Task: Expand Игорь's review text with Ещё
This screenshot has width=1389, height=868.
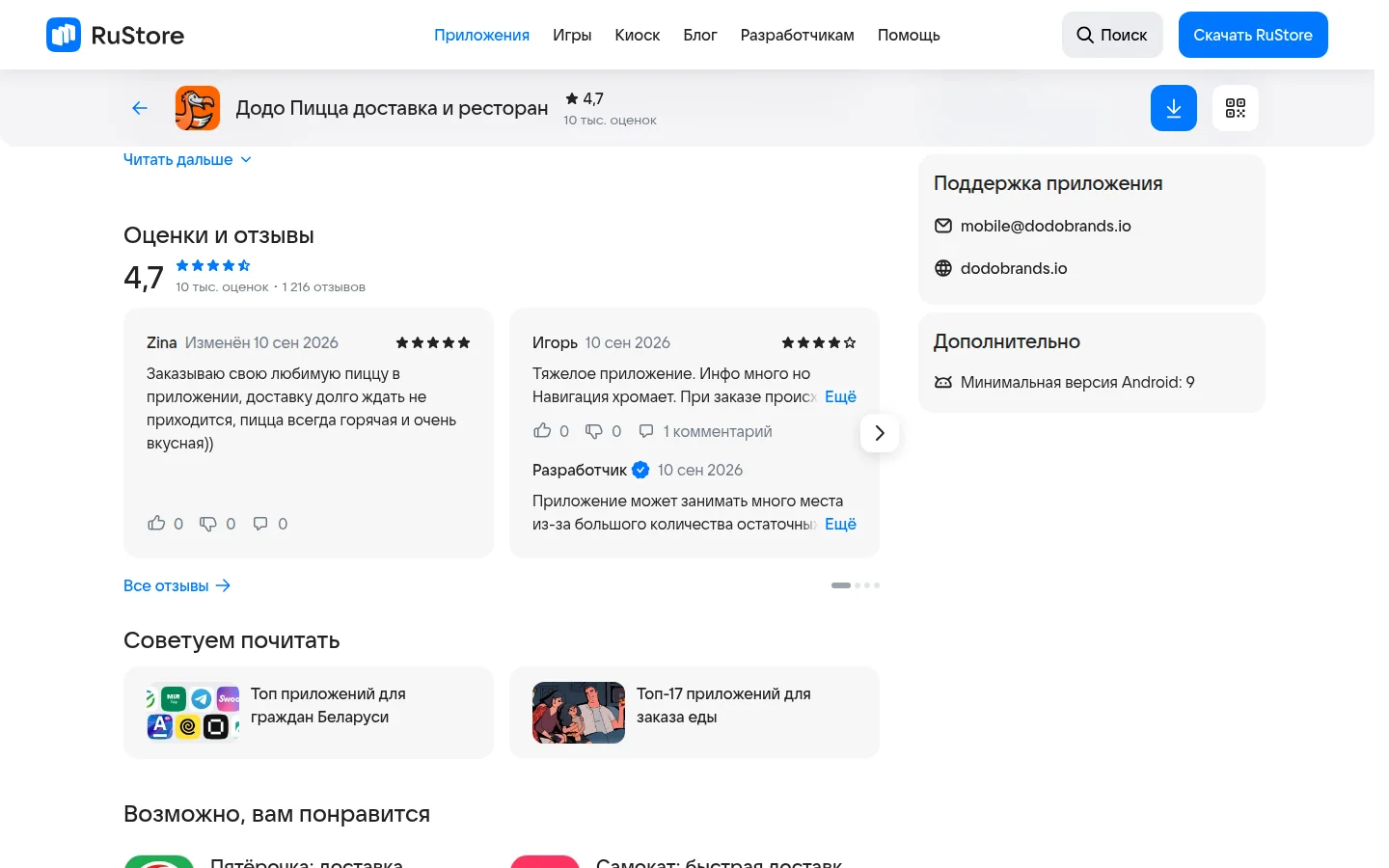Action: [840, 396]
